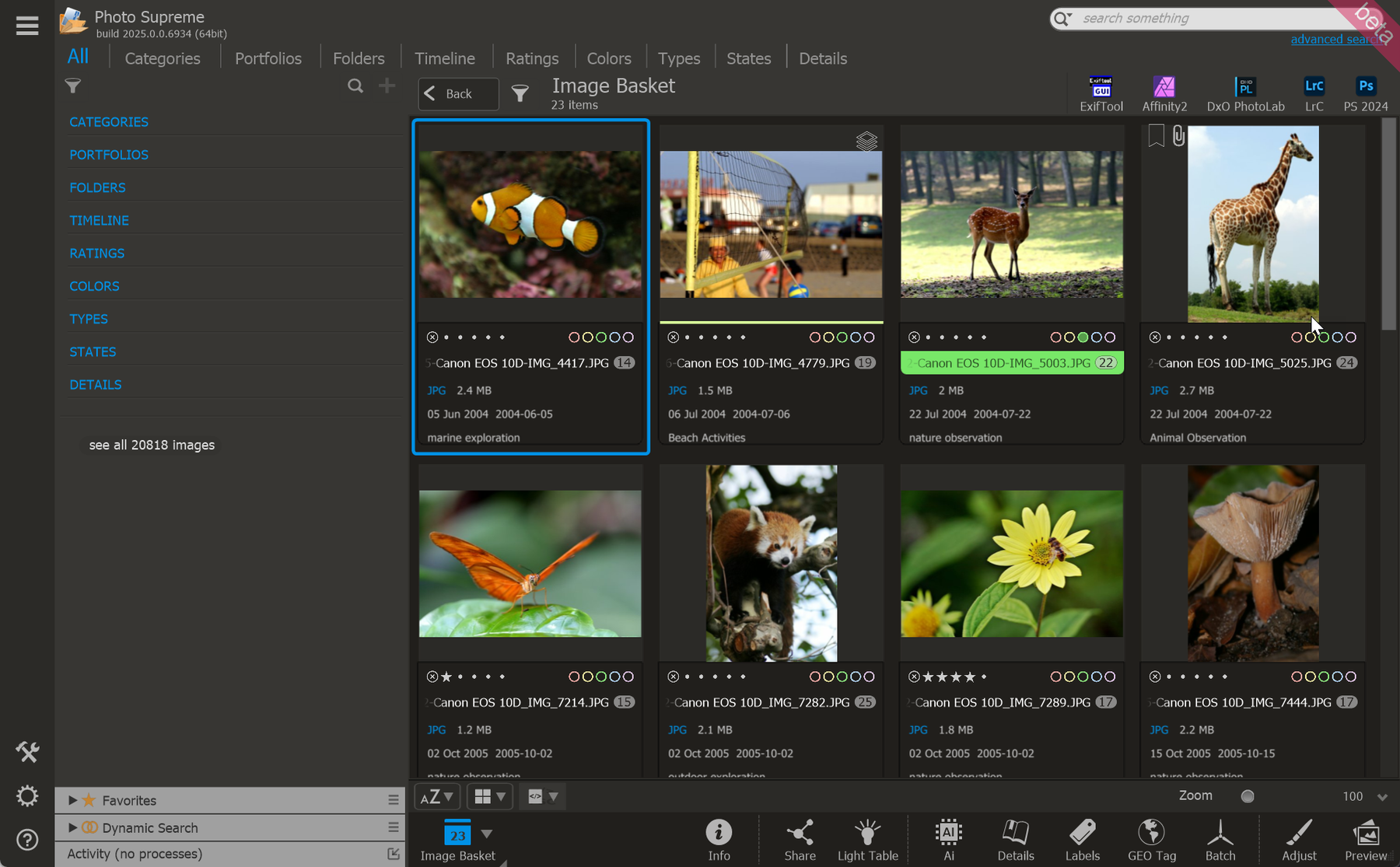This screenshot has width=1400, height=867.
Task: Switch to the Ratings tab
Action: pyautogui.click(x=532, y=58)
